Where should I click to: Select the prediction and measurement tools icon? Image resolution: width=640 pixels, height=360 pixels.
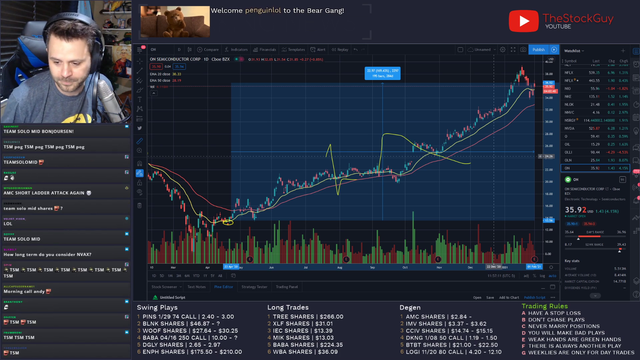point(140,119)
